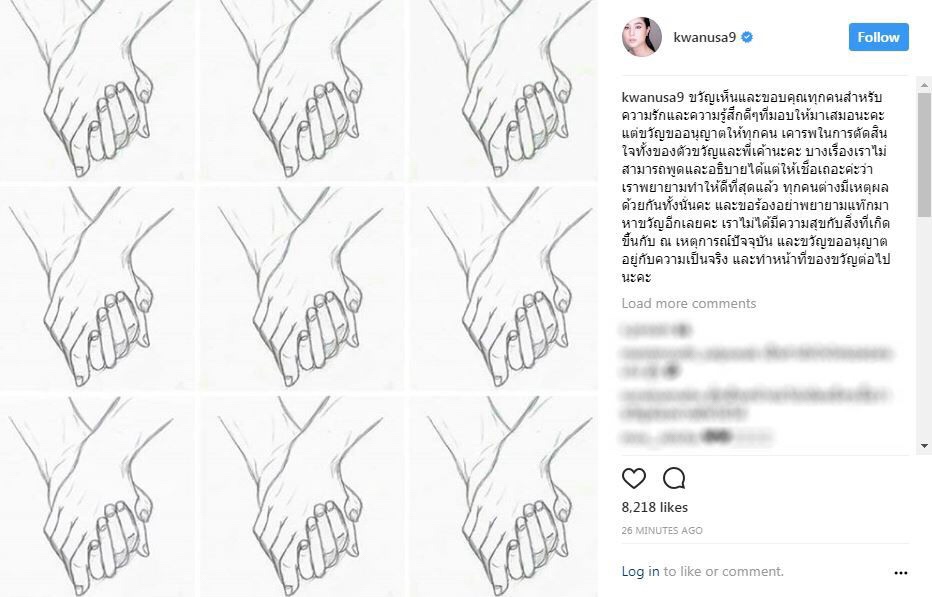Open the three-dots more options menu
The width and height of the screenshot is (932, 597).
coord(900,573)
